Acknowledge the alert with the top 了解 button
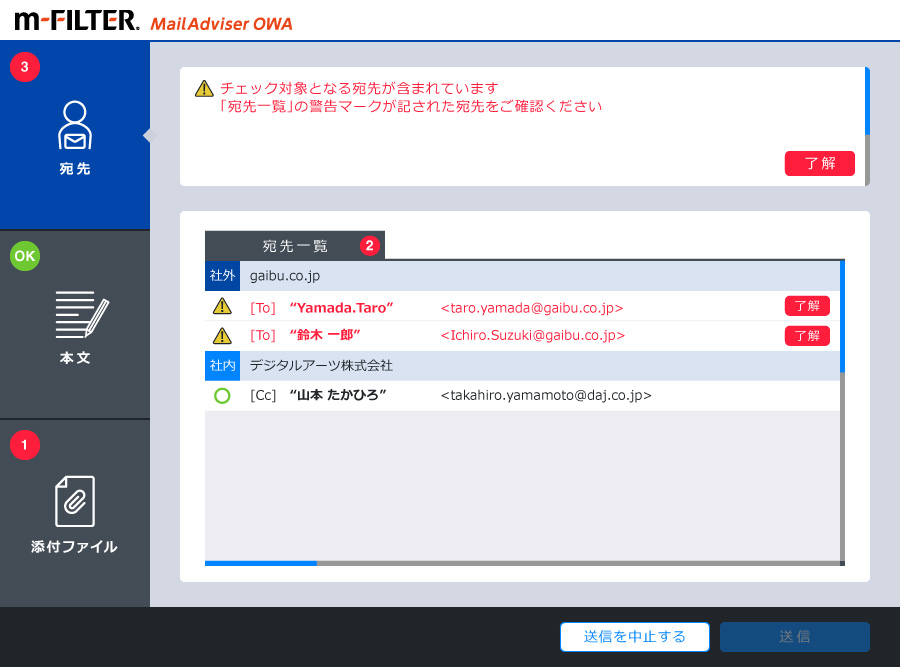 pos(820,163)
